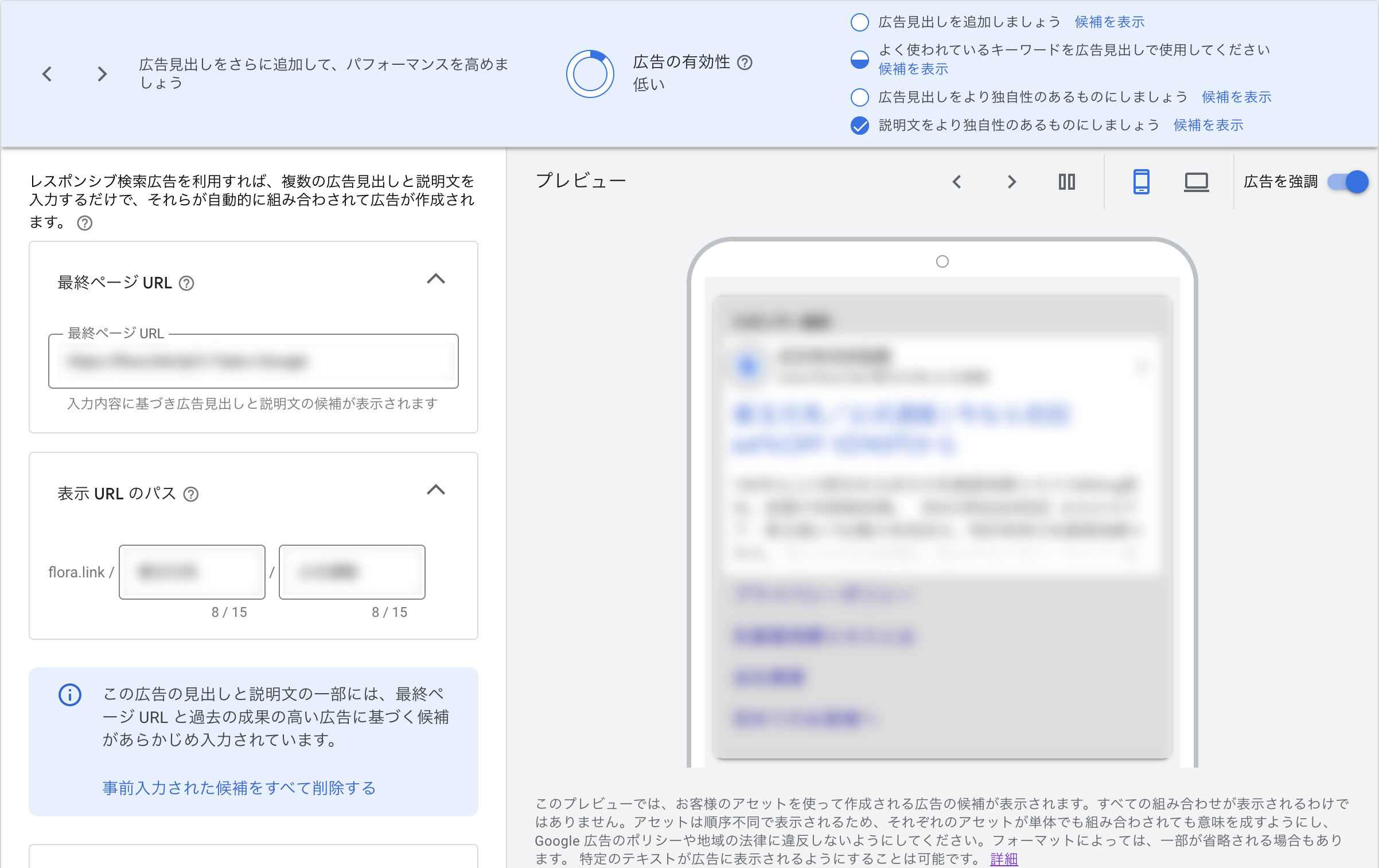Open the 詳細 link below preview
1379x868 pixels.
1003,859
